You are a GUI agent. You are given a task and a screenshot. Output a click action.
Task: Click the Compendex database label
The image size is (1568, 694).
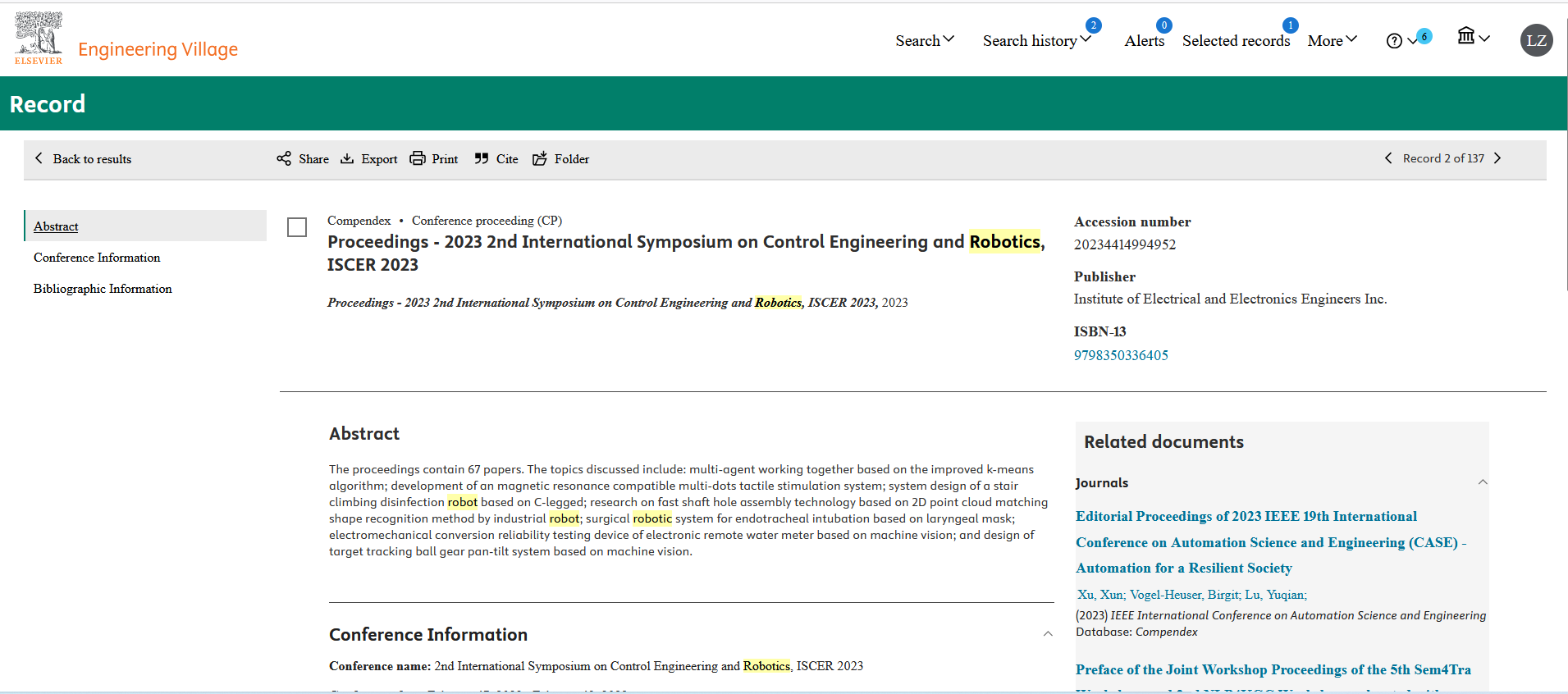(359, 221)
